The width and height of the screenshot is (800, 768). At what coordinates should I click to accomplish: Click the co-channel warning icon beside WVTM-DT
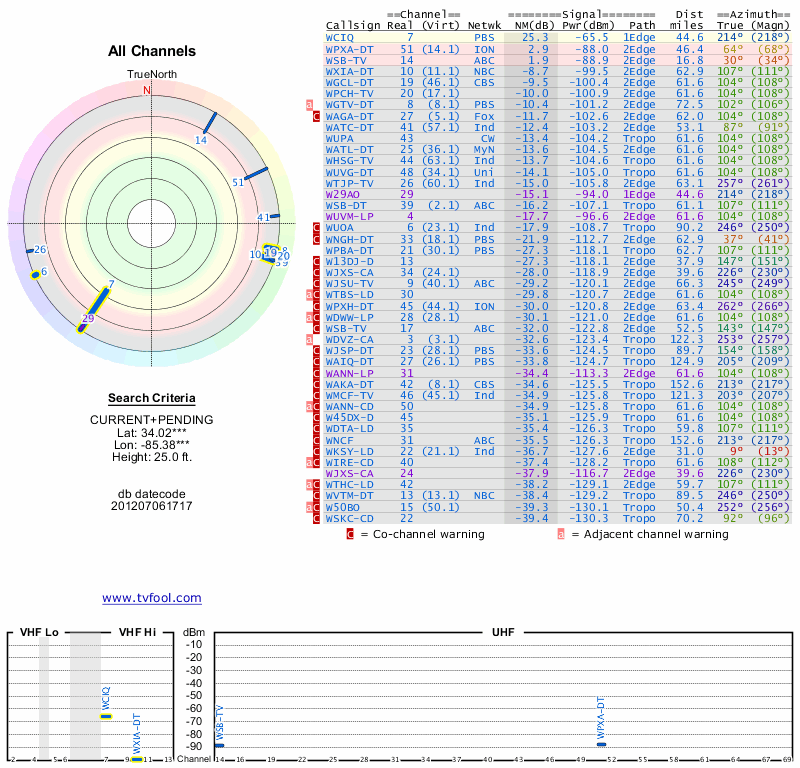[317, 495]
